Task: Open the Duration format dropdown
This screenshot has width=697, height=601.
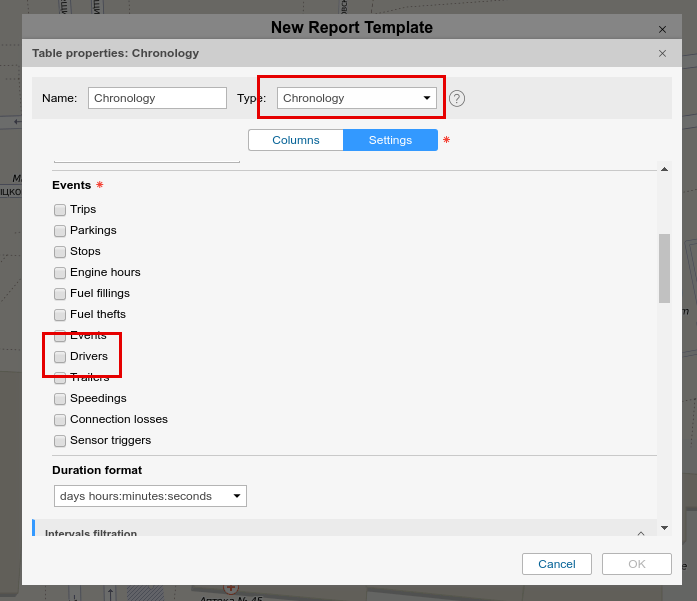Action: click(x=150, y=496)
